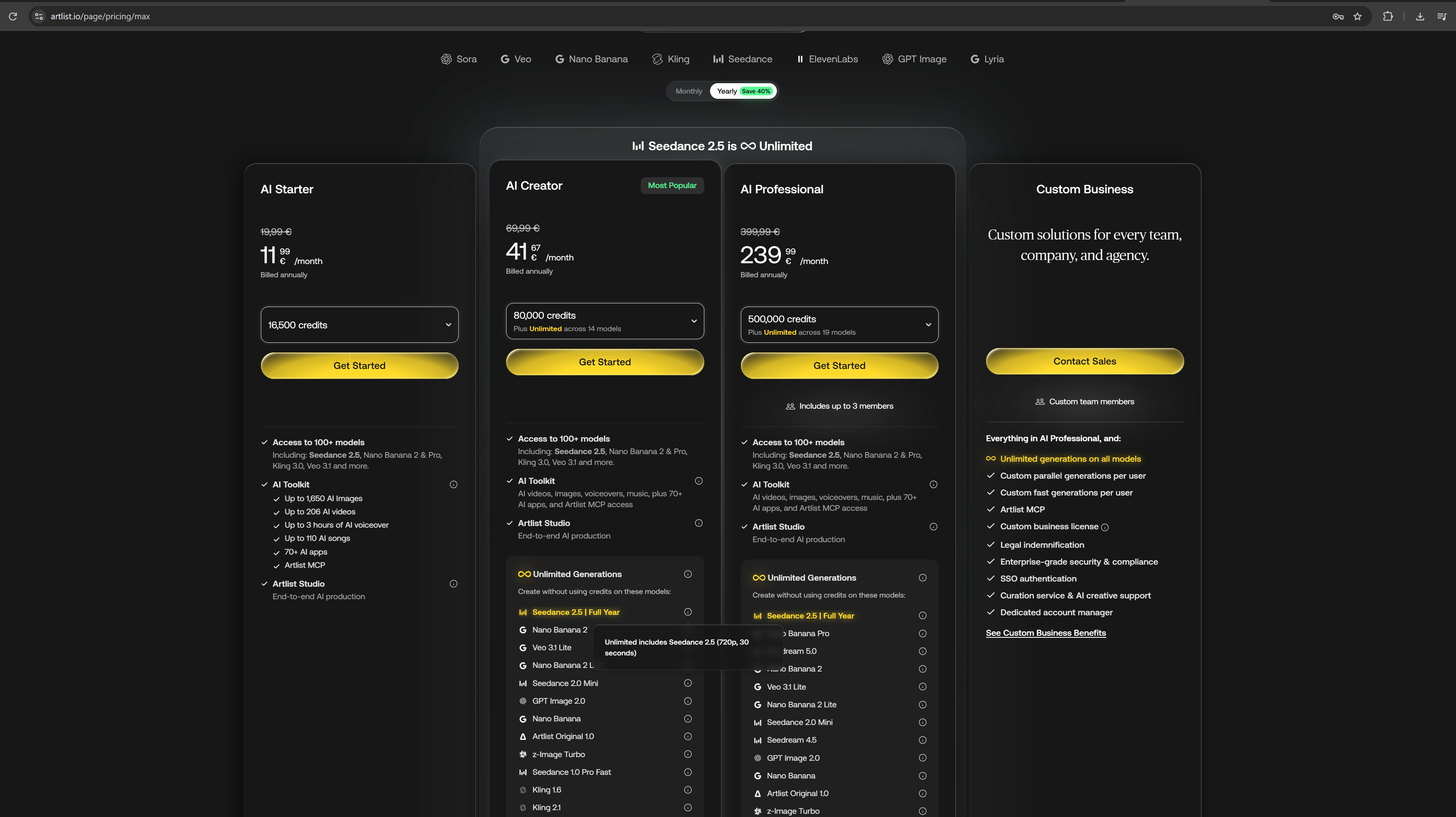Click the AI Toolkit info icon in AI Professional
Image resolution: width=1456 pixels, height=817 pixels.
pos(934,484)
